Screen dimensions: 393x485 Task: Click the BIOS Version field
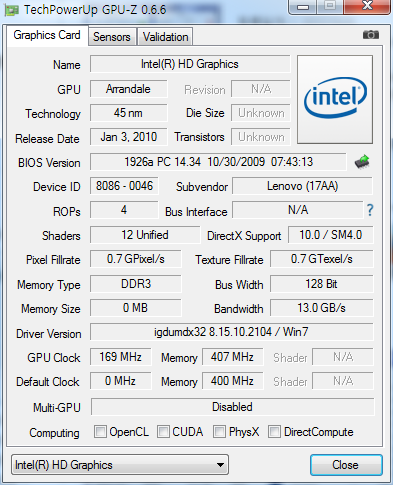218,162
